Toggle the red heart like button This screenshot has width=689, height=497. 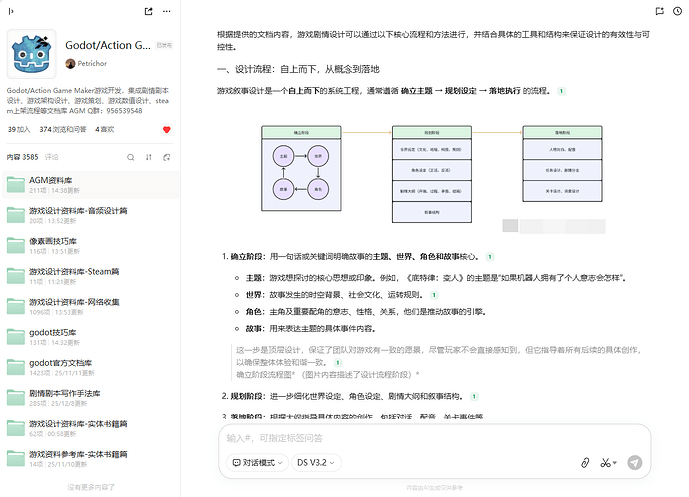coord(167,130)
